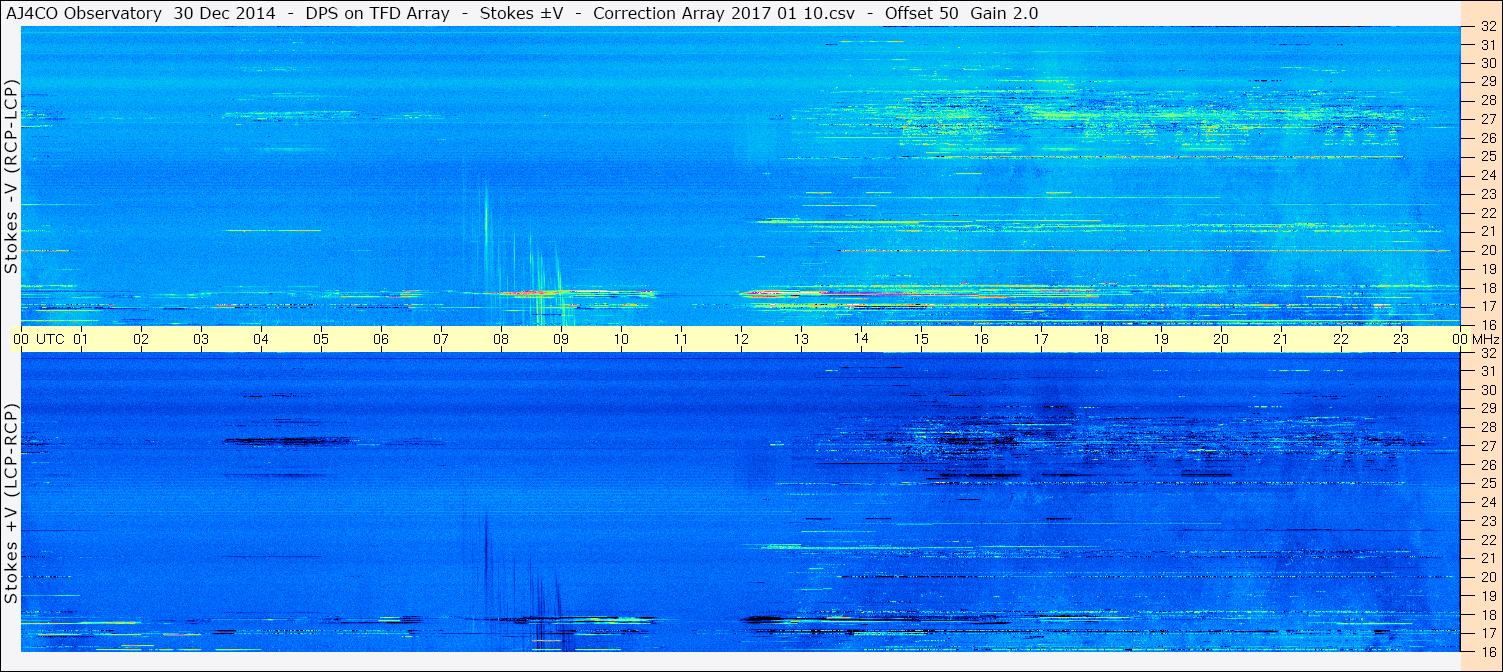Viewport: 1503px width, 672px height.
Task: Click the 32 MHz label of the Stokes -V panel
Action: [1488, 27]
